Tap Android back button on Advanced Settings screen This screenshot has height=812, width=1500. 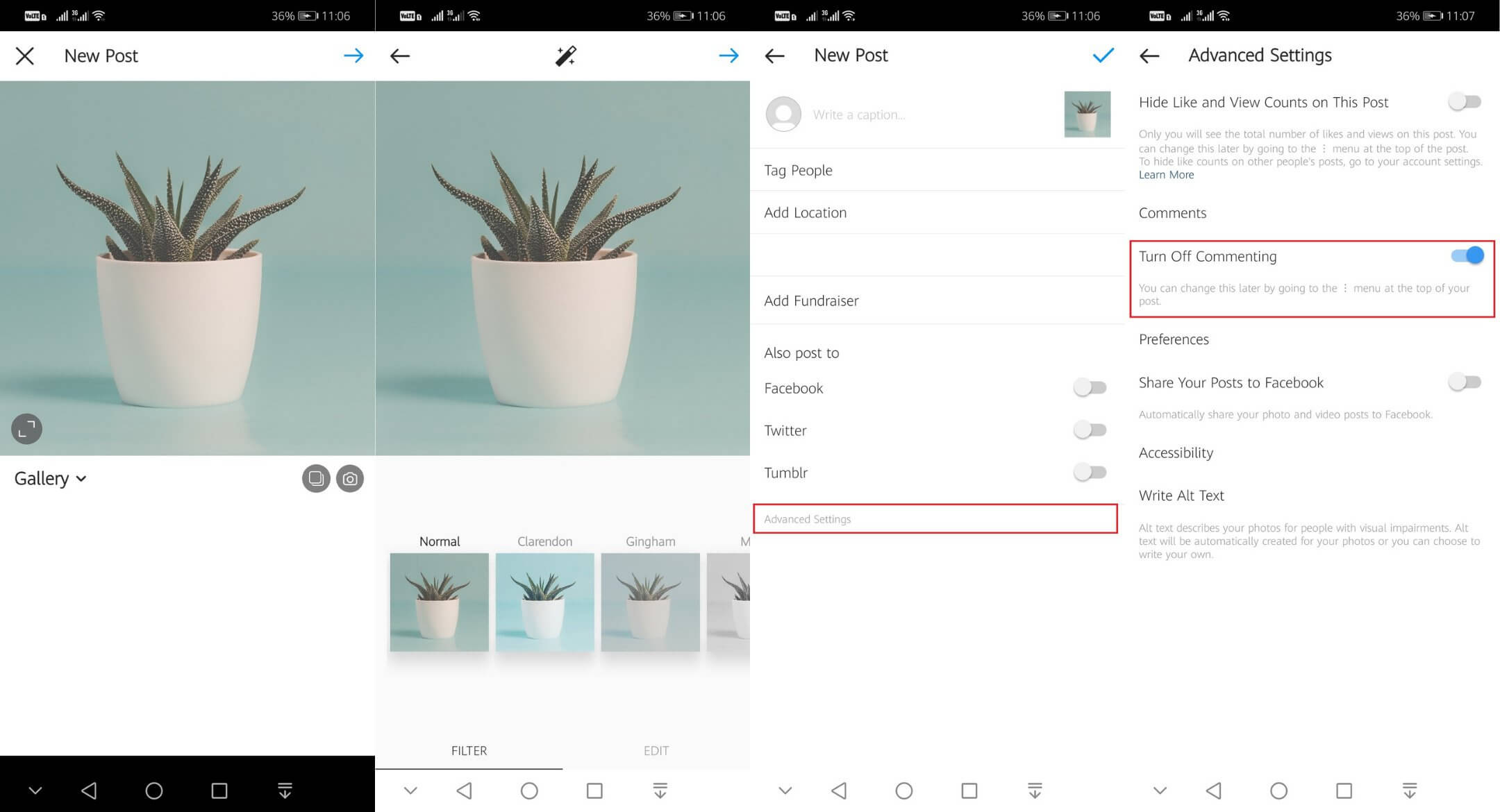click(1214, 790)
